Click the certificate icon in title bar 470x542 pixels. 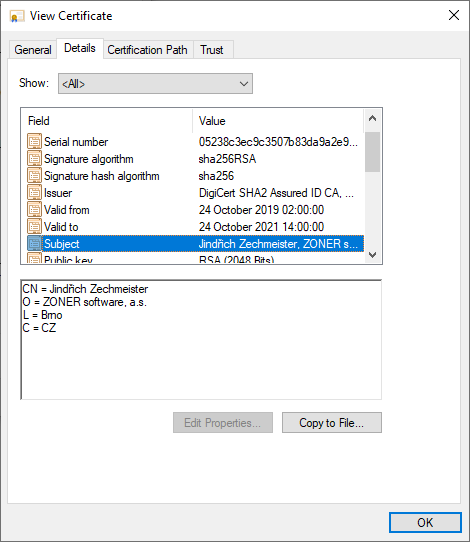point(17,16)
